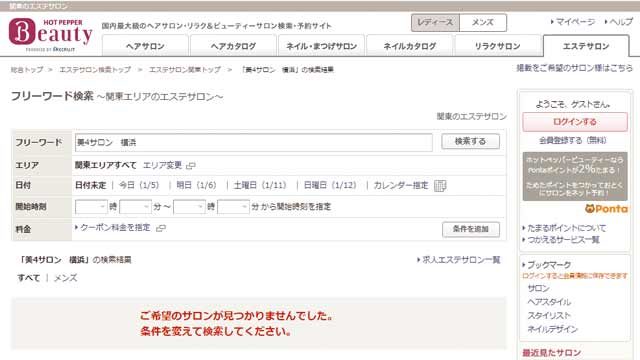The image size is (640, 360).
Task: Click カレンダー指定 link
Action: pyautogui.click(x=401, y=185)
